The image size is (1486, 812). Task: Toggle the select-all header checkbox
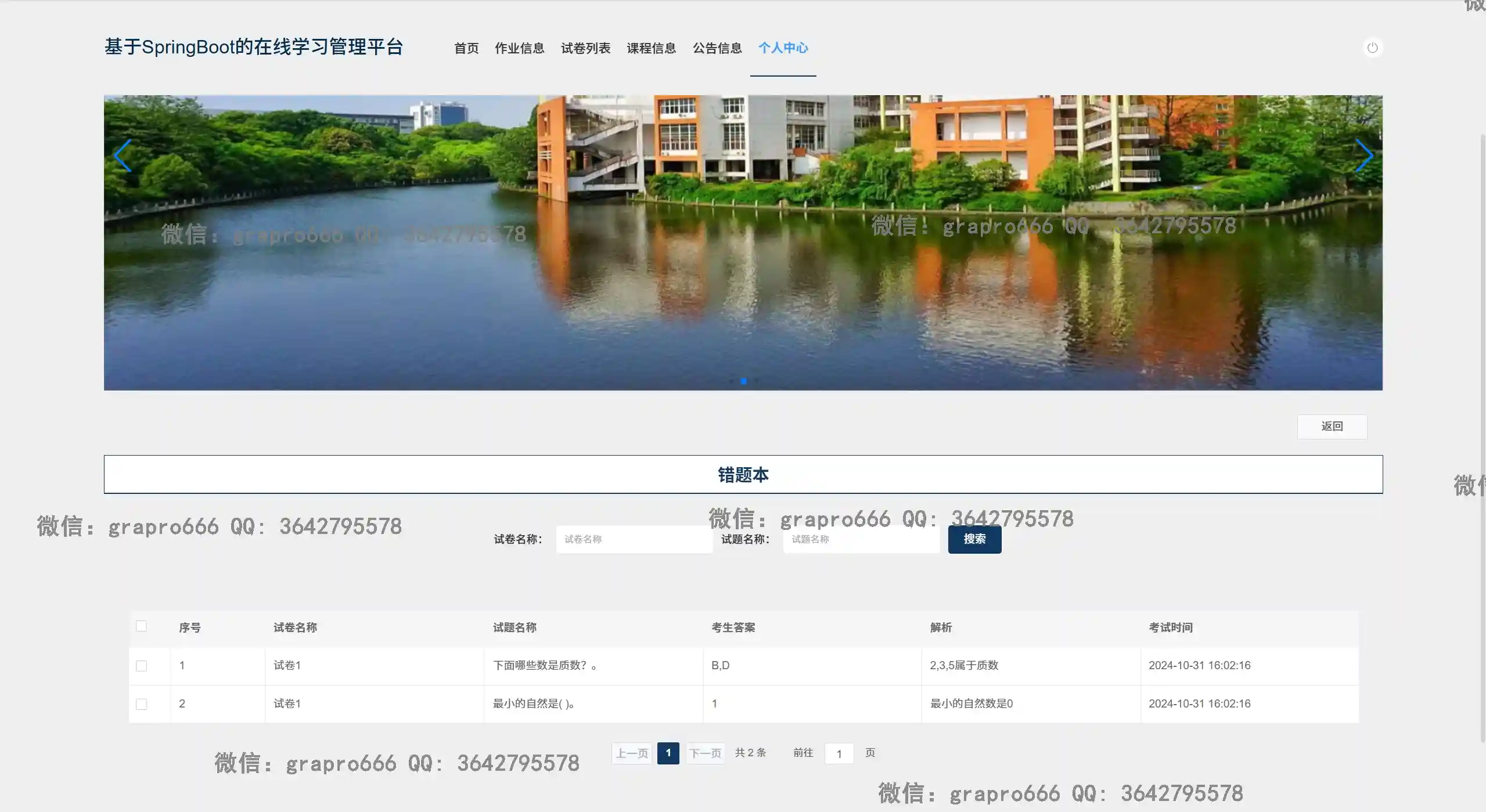coord(141,626)
